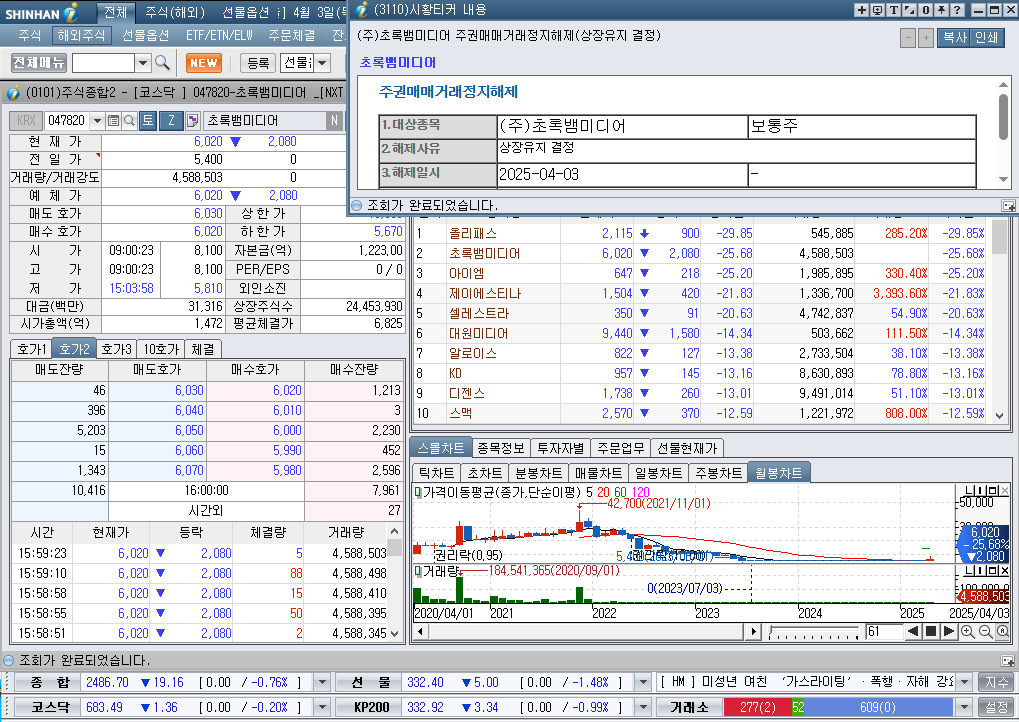This screenshot has width=1019, height=722.
Task: Click the Shinhan i logo icon
Action: click(x=71, y=12)
